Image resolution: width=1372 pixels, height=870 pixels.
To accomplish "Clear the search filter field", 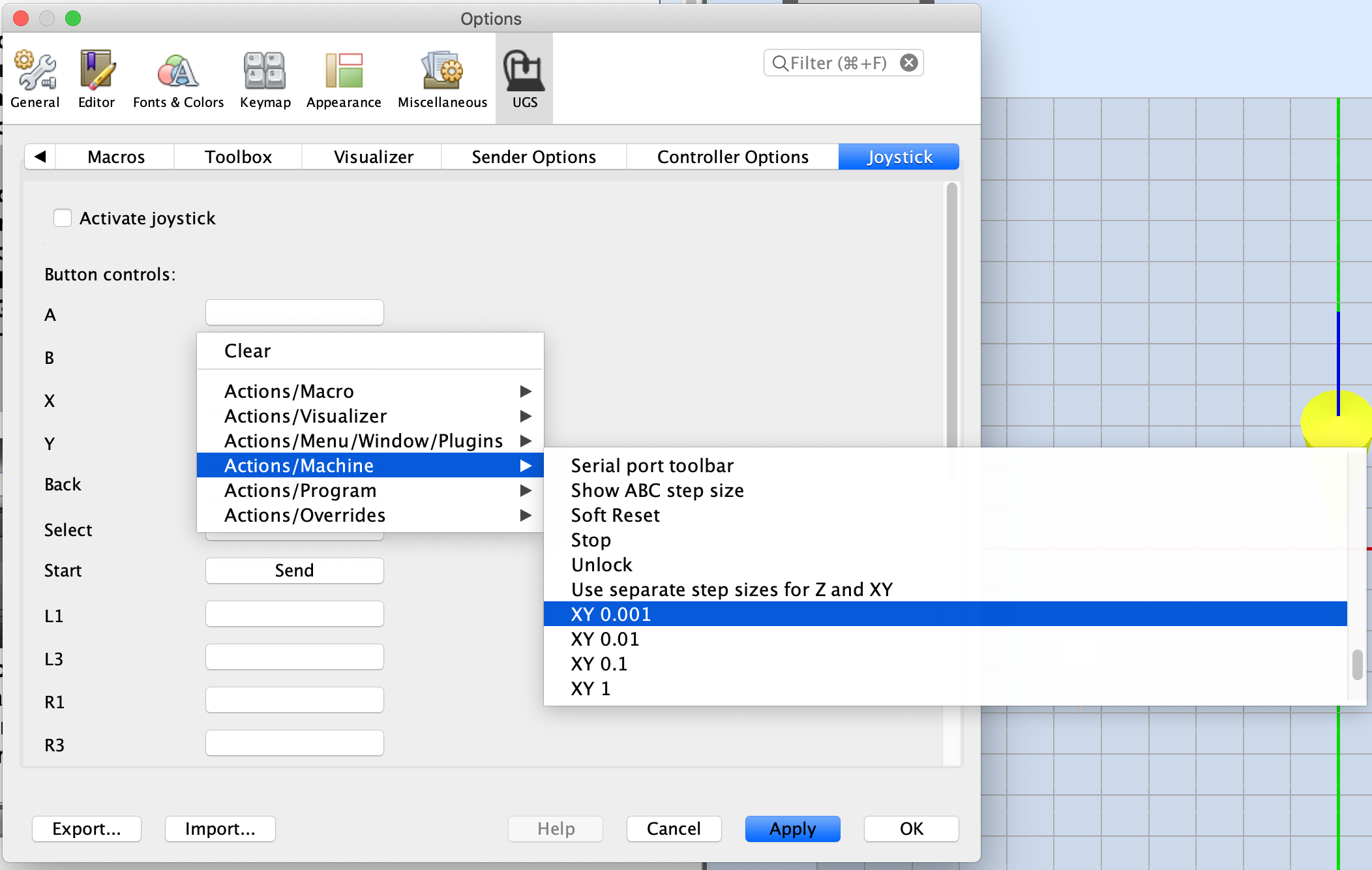I will tap(908, 63).
